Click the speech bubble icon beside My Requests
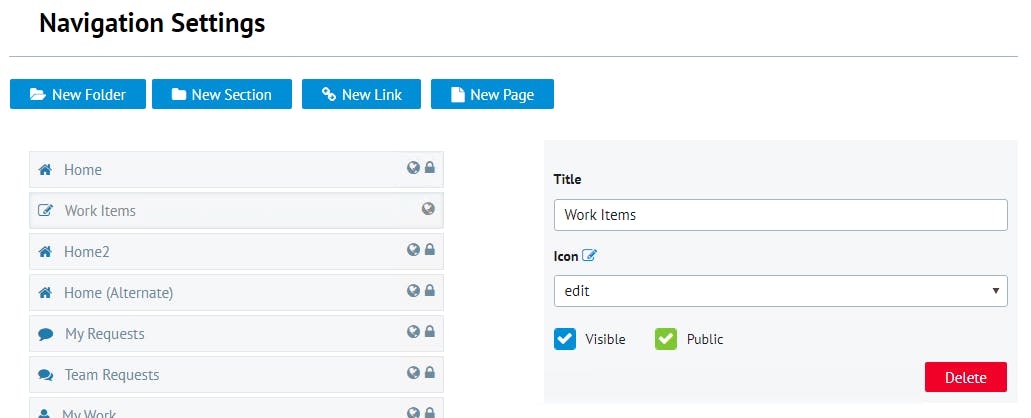Image resolution: width=1031 pixels, height=418 pixels. click(x=45, y=334)
